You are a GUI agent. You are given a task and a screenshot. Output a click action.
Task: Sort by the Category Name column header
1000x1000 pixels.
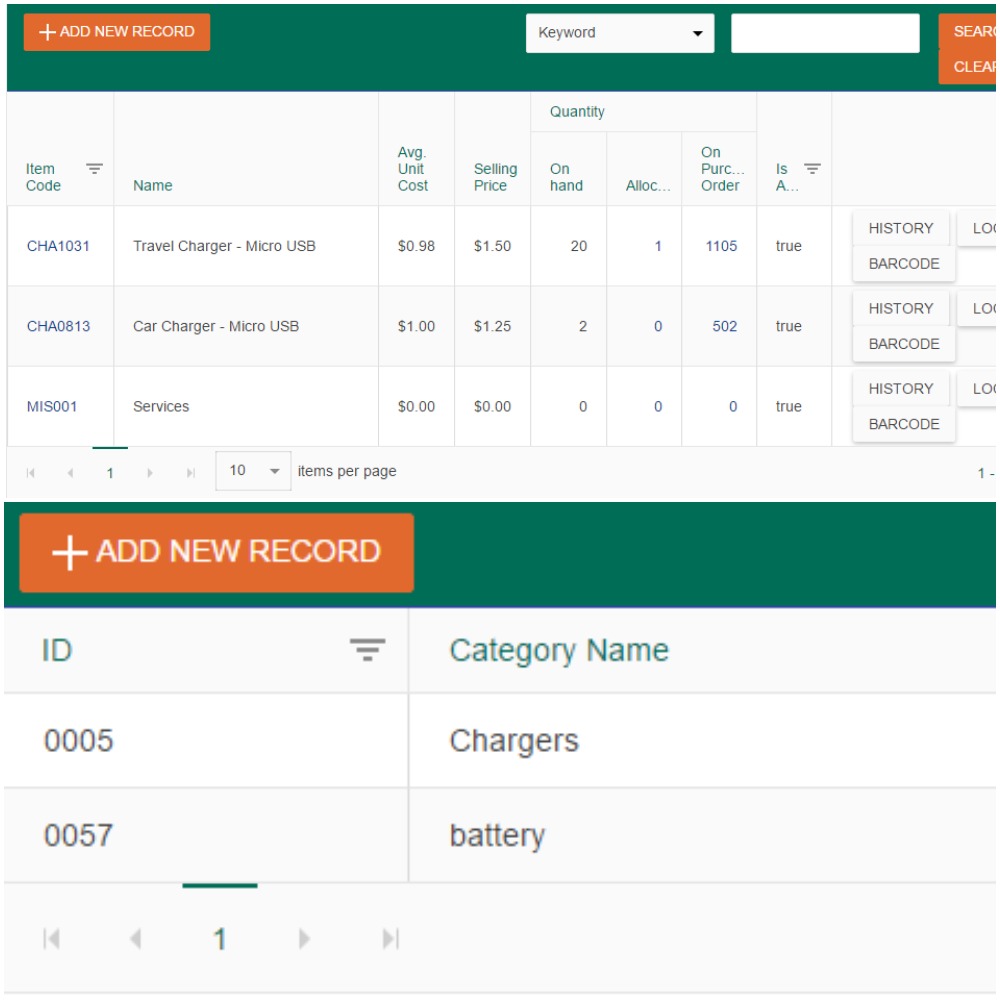559,651
